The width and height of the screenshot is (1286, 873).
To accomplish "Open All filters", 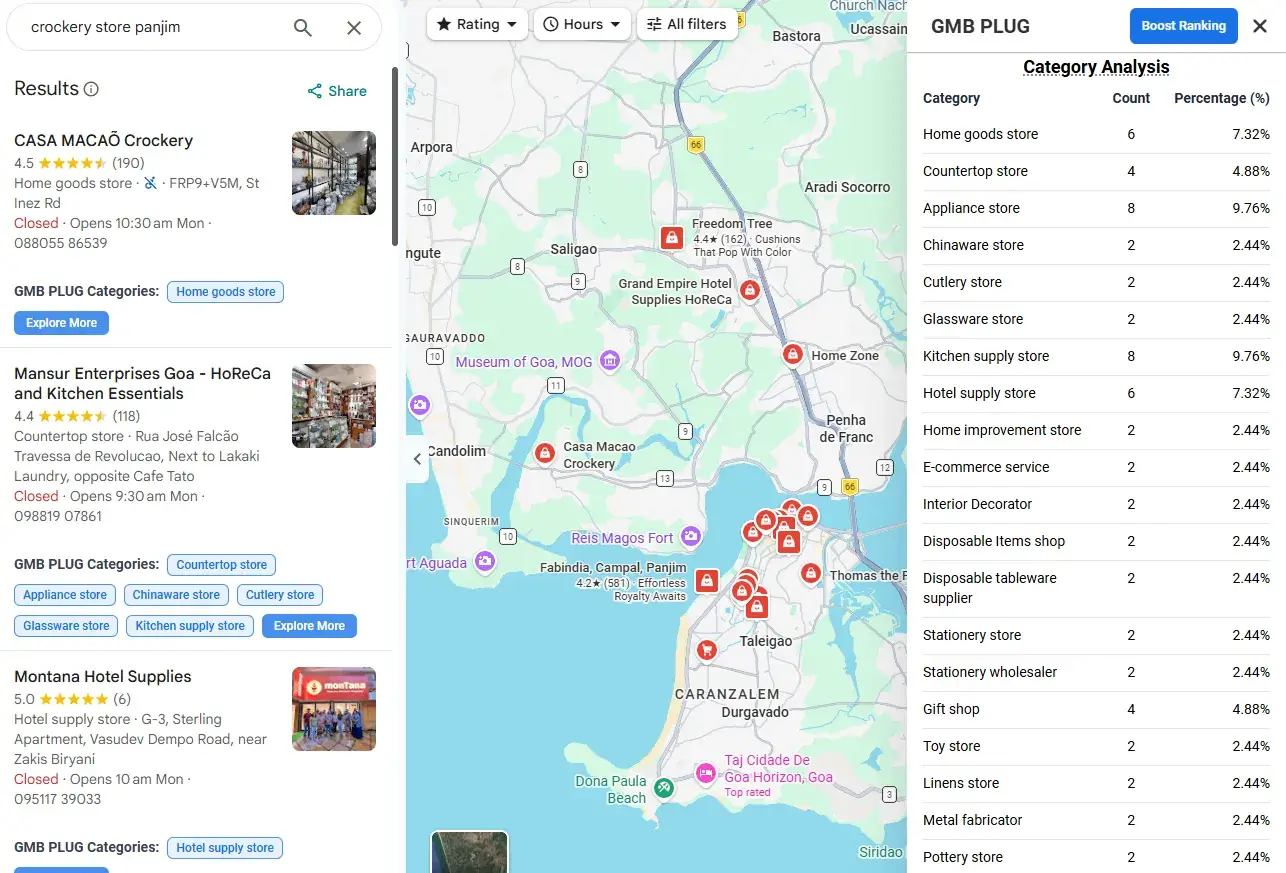I will coord(687,24).
